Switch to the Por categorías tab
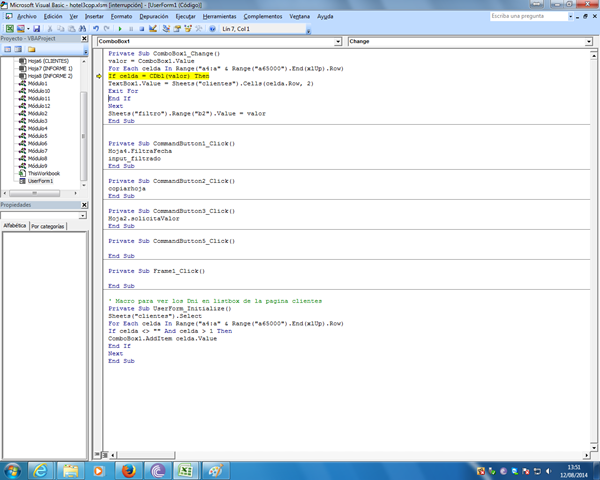The image size is (600, 480). 49,226
